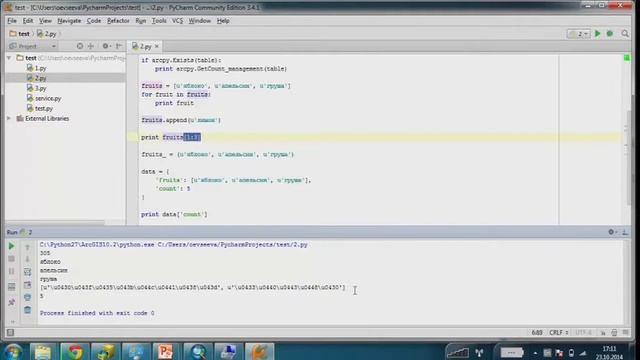Click memory indicator icon at status bar end

point(626,333)
